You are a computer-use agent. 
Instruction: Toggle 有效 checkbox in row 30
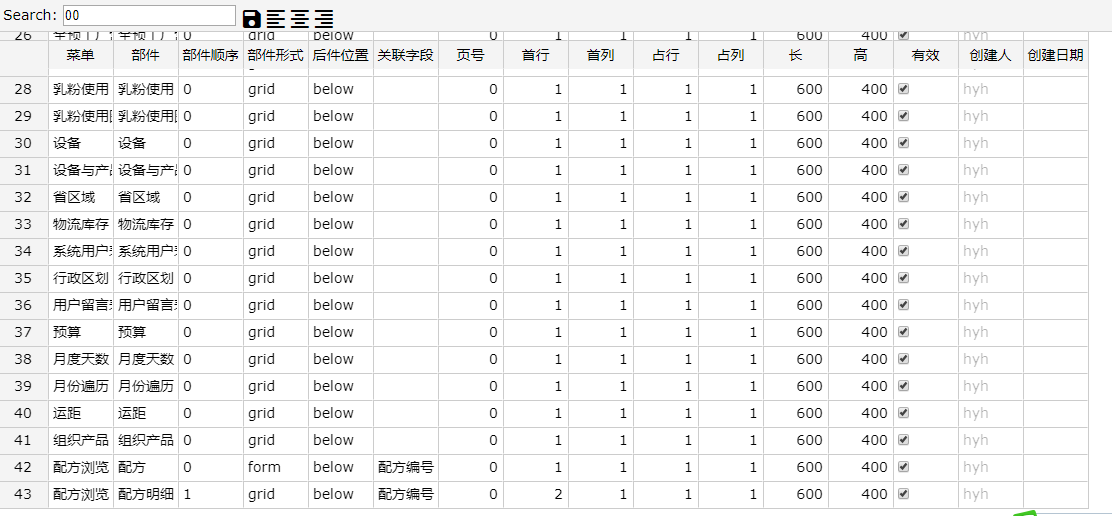[x=903, y=142]
